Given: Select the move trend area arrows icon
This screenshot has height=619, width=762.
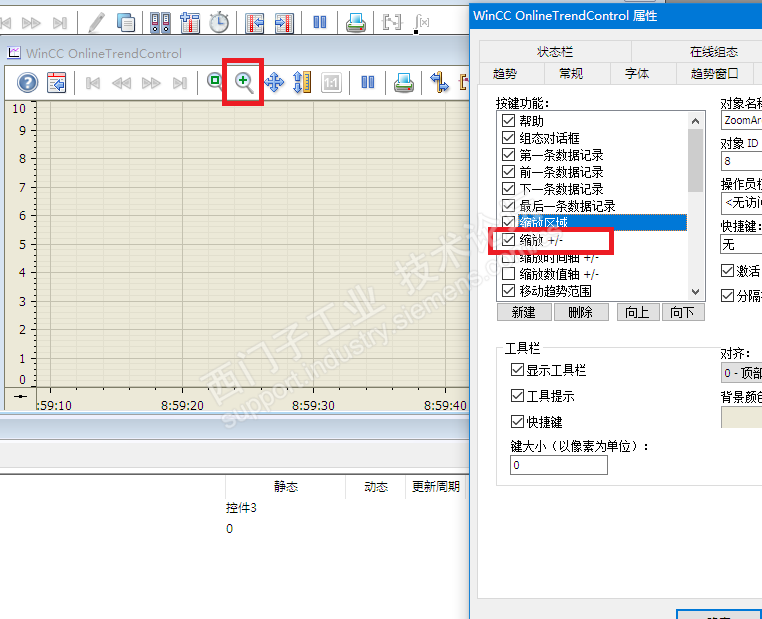Looking at the screenshot, I should (274, 83).
